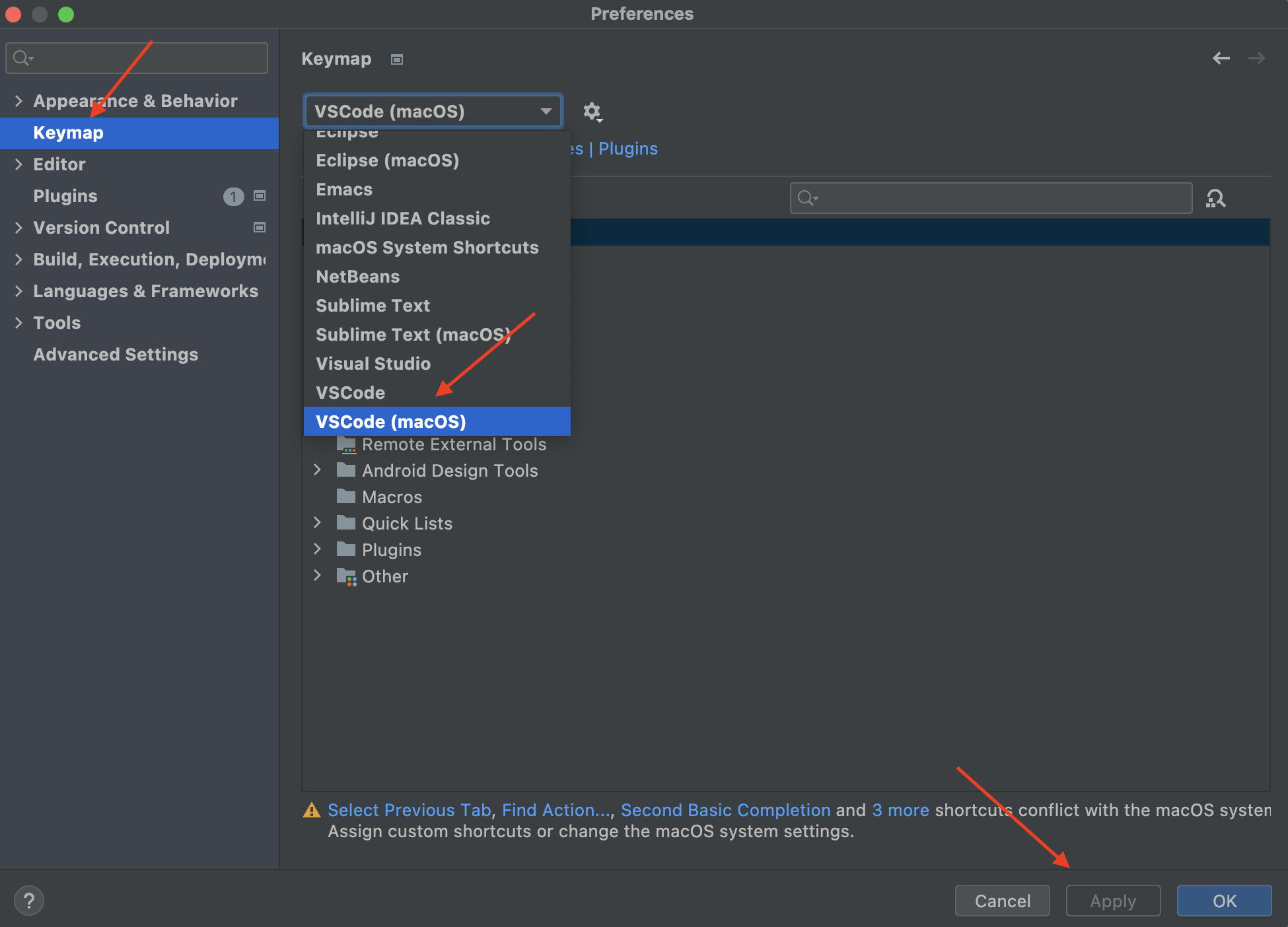Open the help question mark button
Viewport: 1288px width, 927px height.
29,901
